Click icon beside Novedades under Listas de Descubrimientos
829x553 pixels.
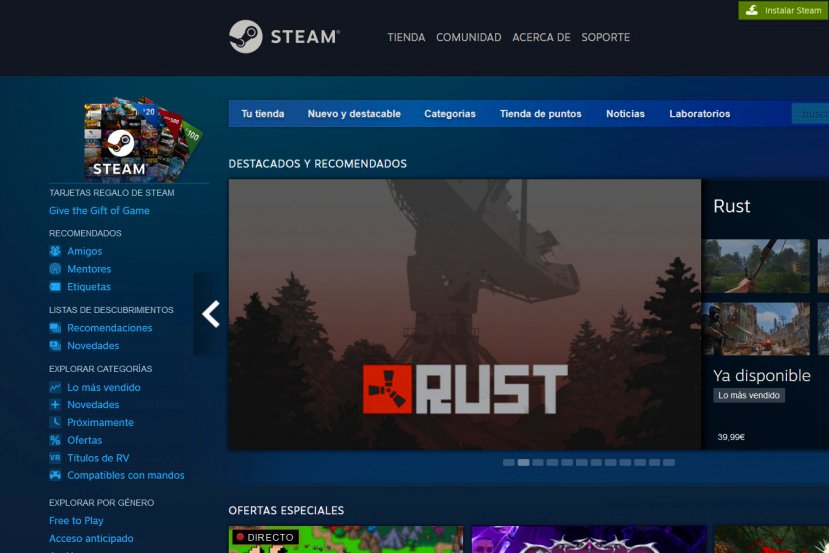pos(55,346)
